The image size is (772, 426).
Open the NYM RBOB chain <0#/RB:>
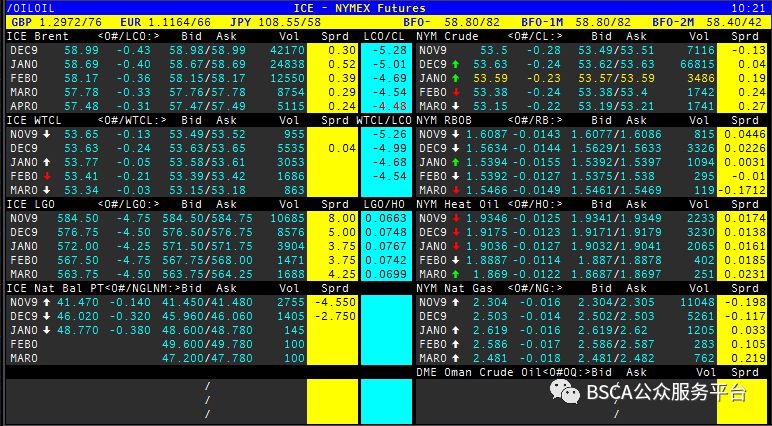click(535, 120)
